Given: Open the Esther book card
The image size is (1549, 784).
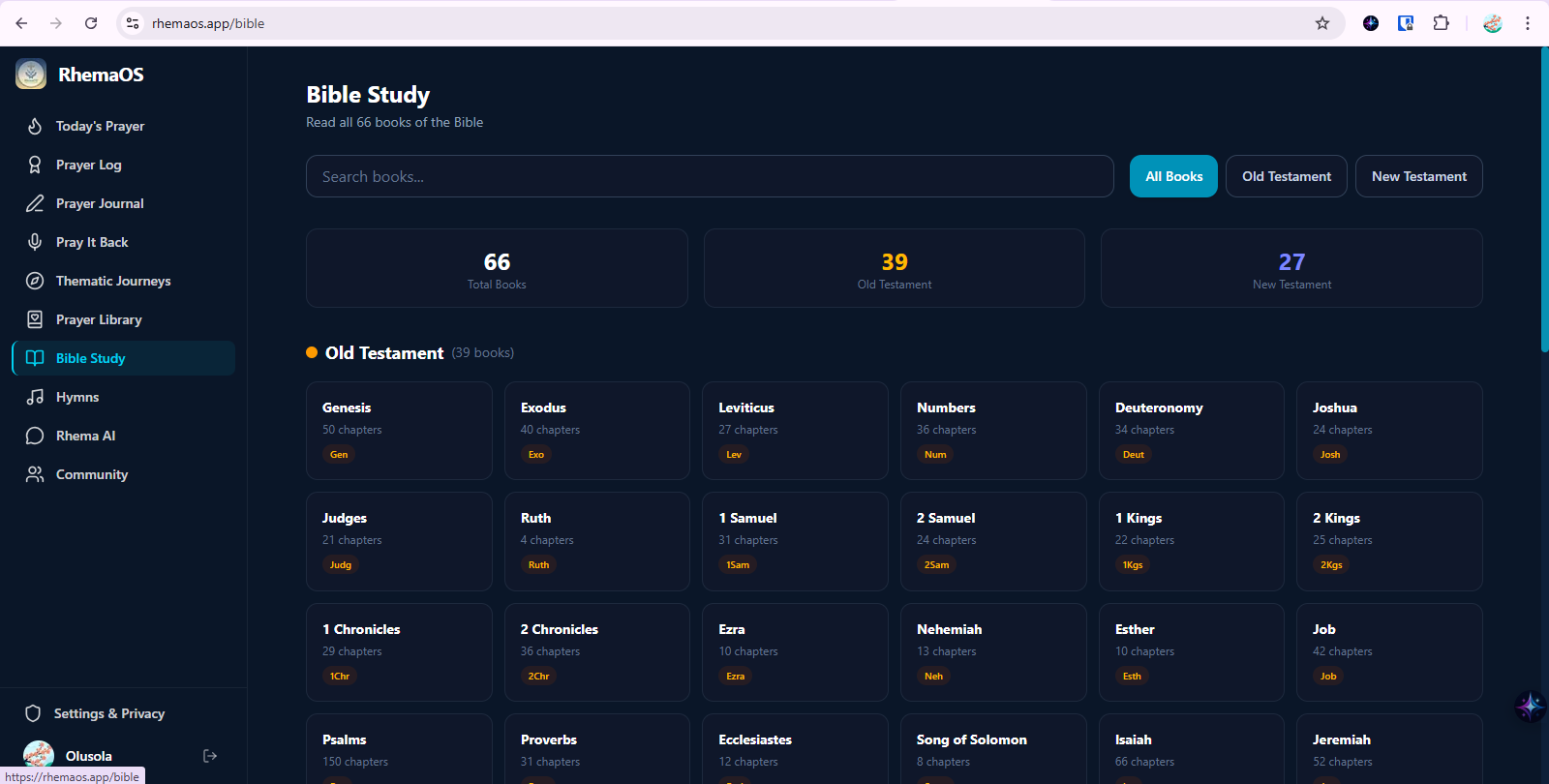Looking at the screenshot, I should [x=1192, y=652].
